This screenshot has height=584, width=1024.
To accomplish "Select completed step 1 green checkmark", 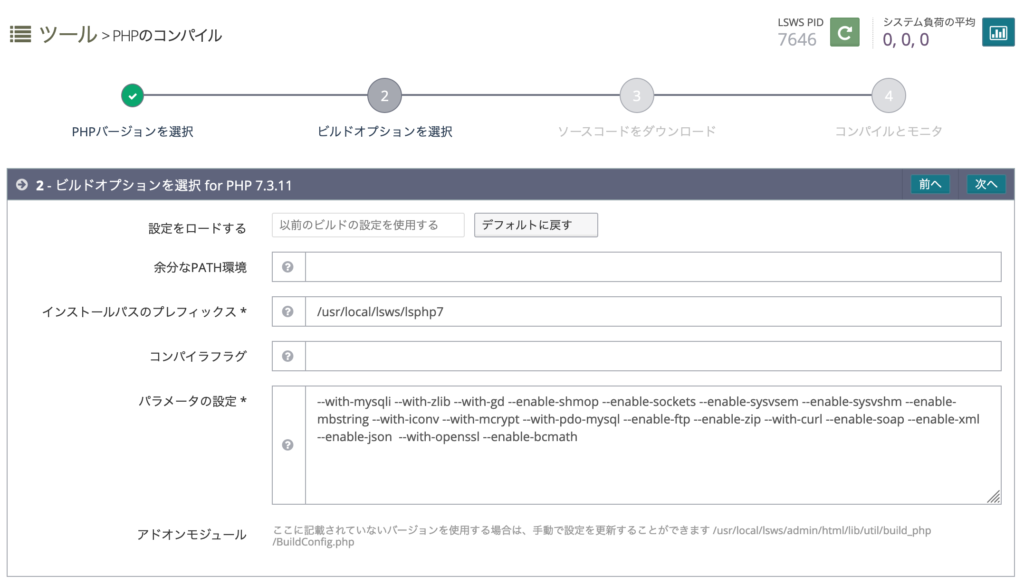I will (x=133, y=96).
